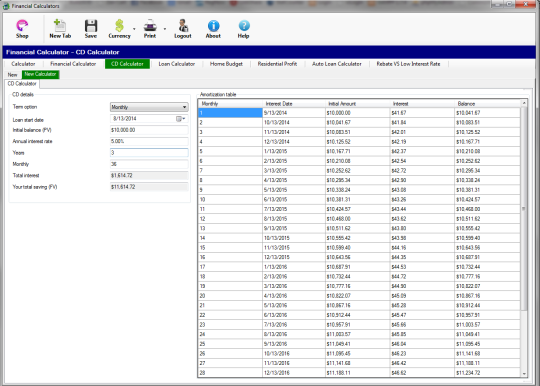Click the Logout icon
This screenshot has height=386, width=540.
pos(183,28)
